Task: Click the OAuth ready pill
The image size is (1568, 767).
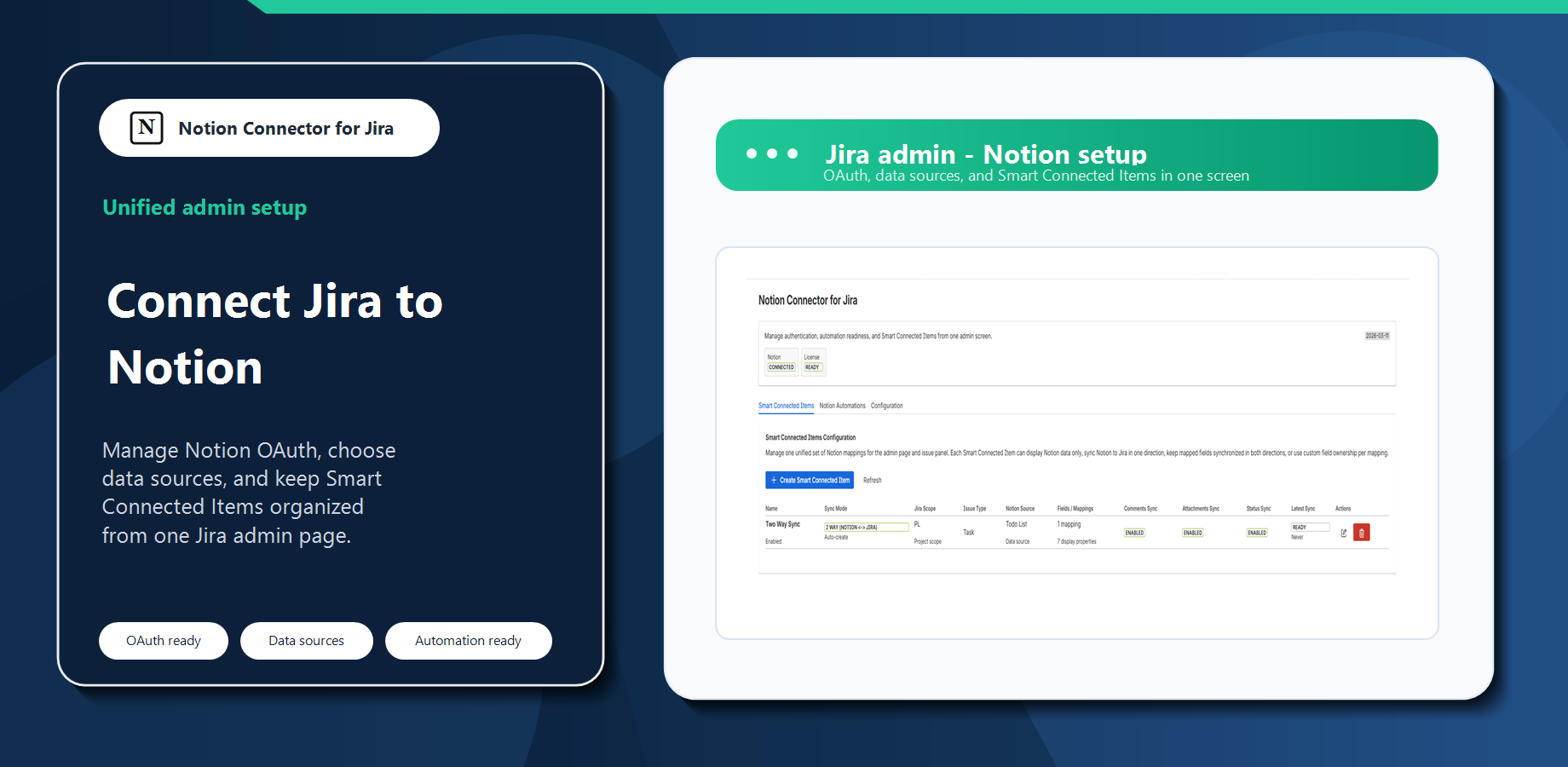Action: click(x=164, y=641)
